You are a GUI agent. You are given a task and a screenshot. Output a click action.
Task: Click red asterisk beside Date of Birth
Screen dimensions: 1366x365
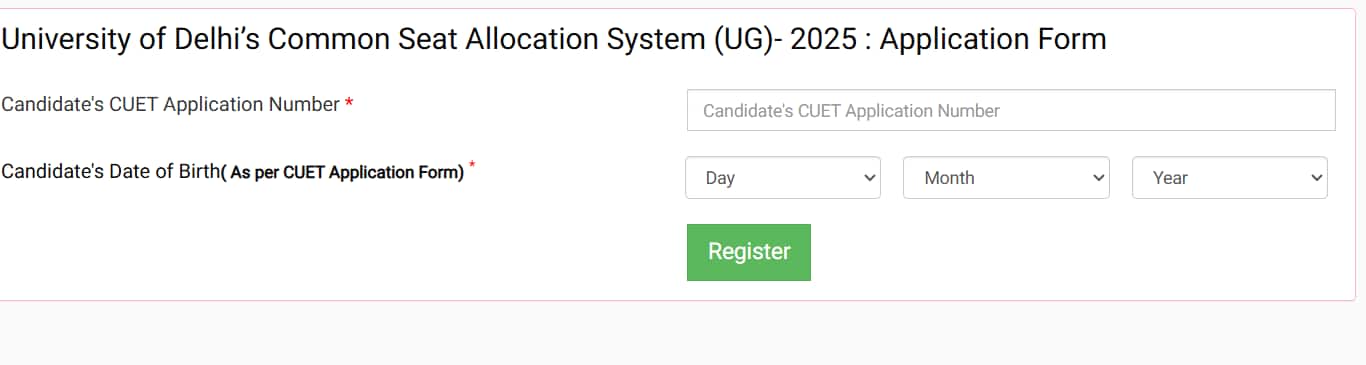click(472, 166)
